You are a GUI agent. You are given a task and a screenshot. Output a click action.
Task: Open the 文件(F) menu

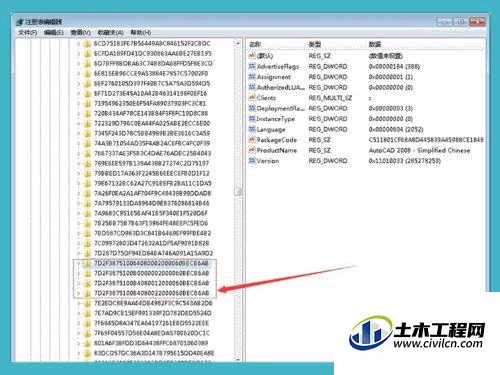[x=28, y=32]
